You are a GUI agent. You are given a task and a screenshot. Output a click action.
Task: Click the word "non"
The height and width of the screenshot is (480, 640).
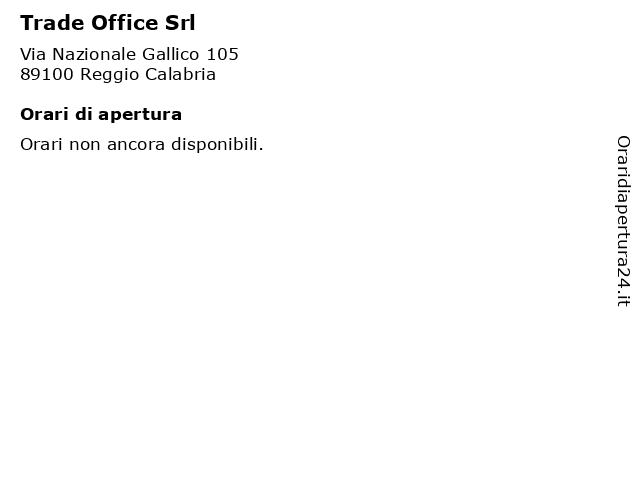click(85, 146)
